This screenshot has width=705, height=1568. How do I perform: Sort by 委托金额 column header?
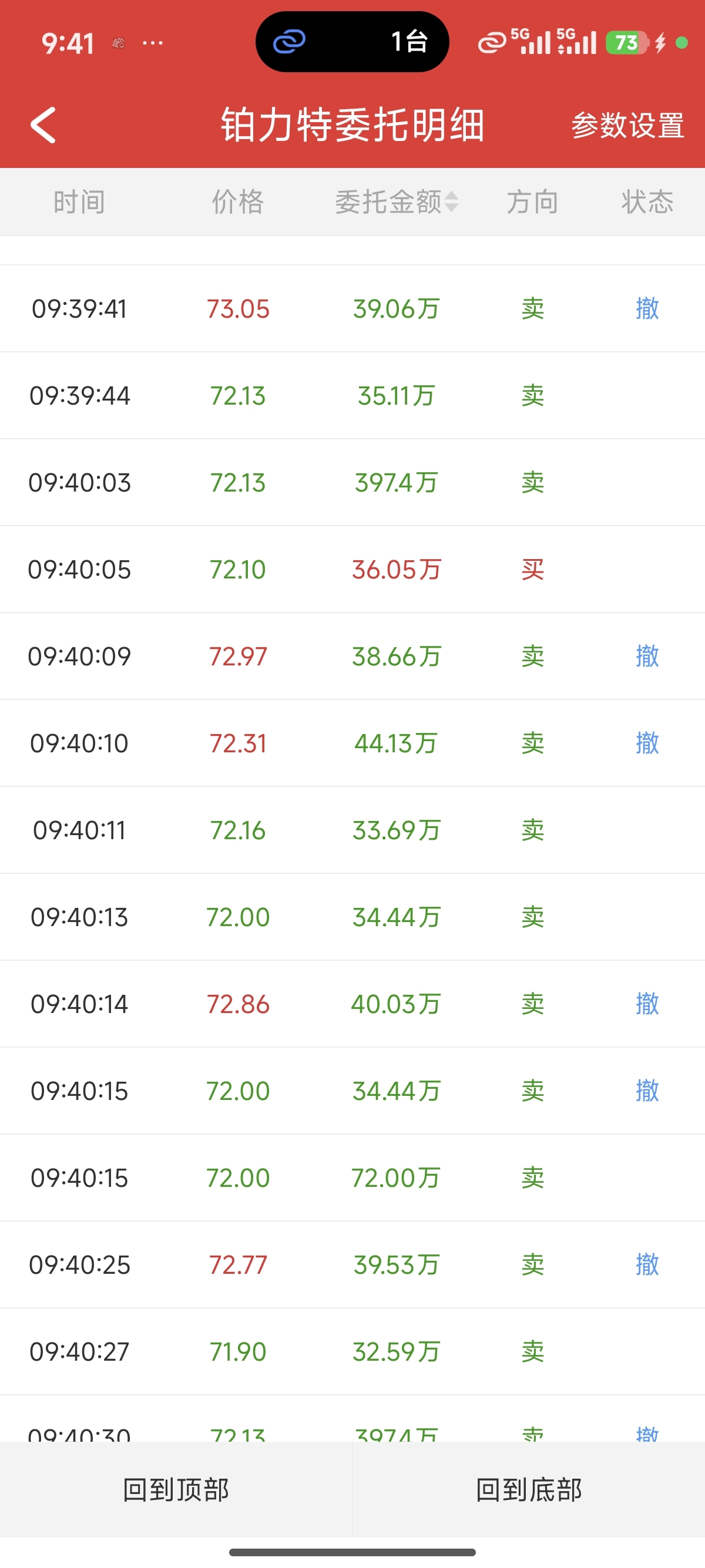[388, 201]
